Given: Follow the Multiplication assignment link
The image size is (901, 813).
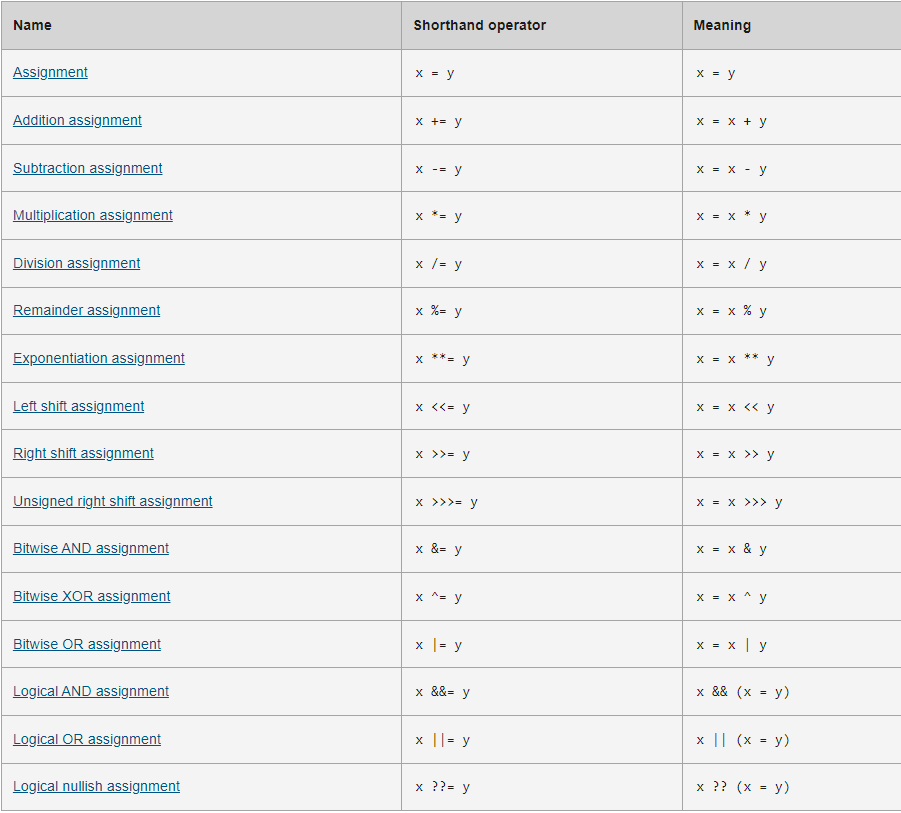Looking at the screenshot, I should (93, 215).
